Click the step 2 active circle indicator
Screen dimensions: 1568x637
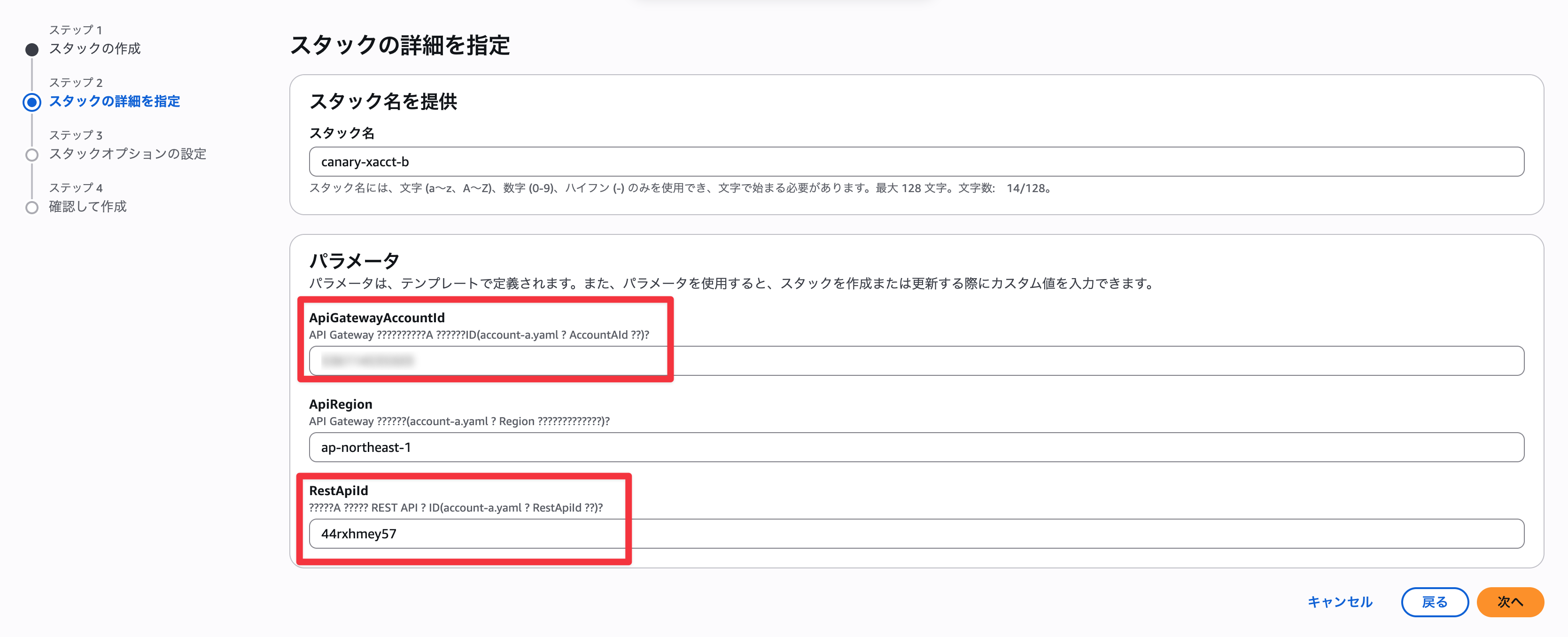pos(31,101)
